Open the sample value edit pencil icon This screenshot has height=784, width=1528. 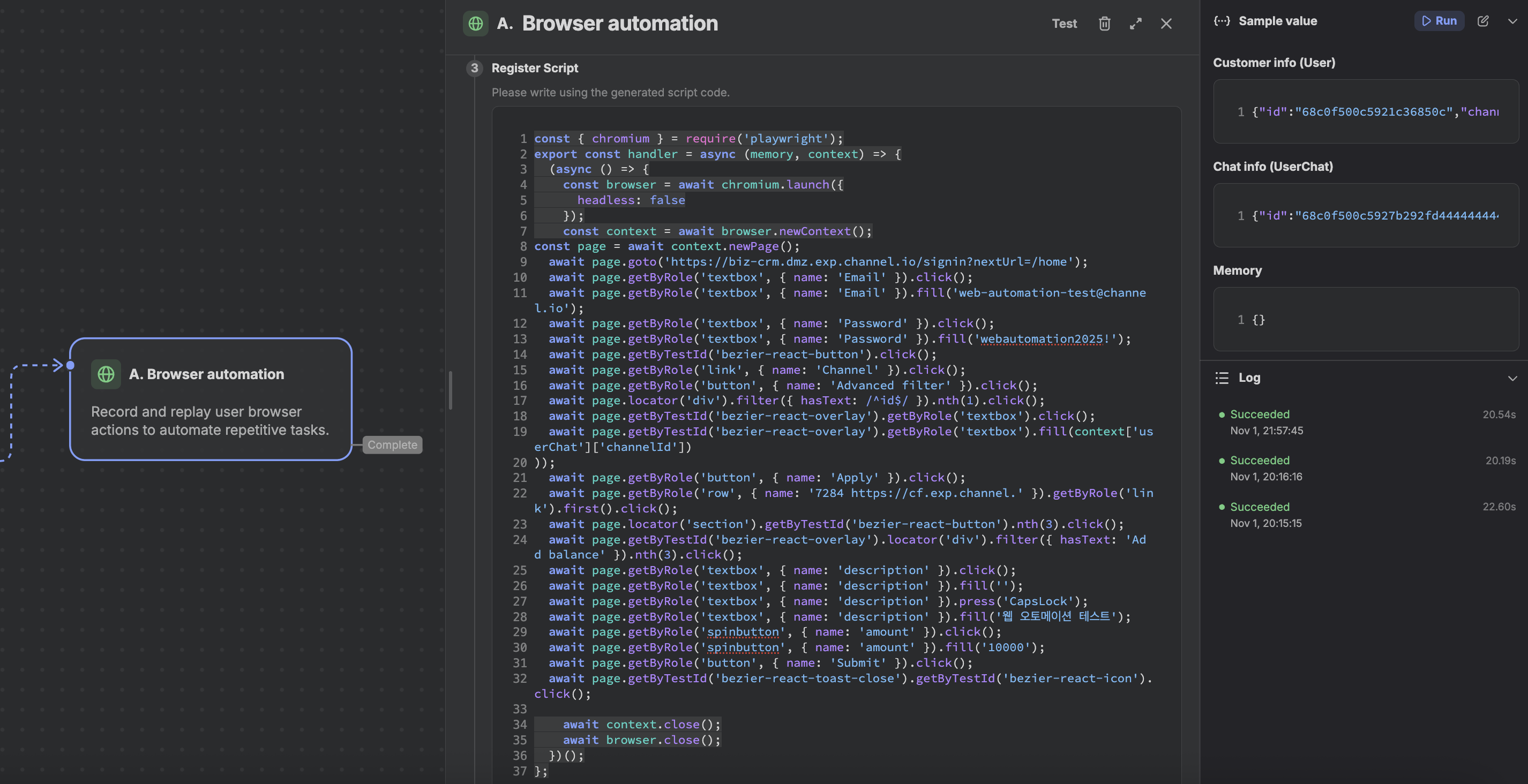click(x=1482, y=21)
